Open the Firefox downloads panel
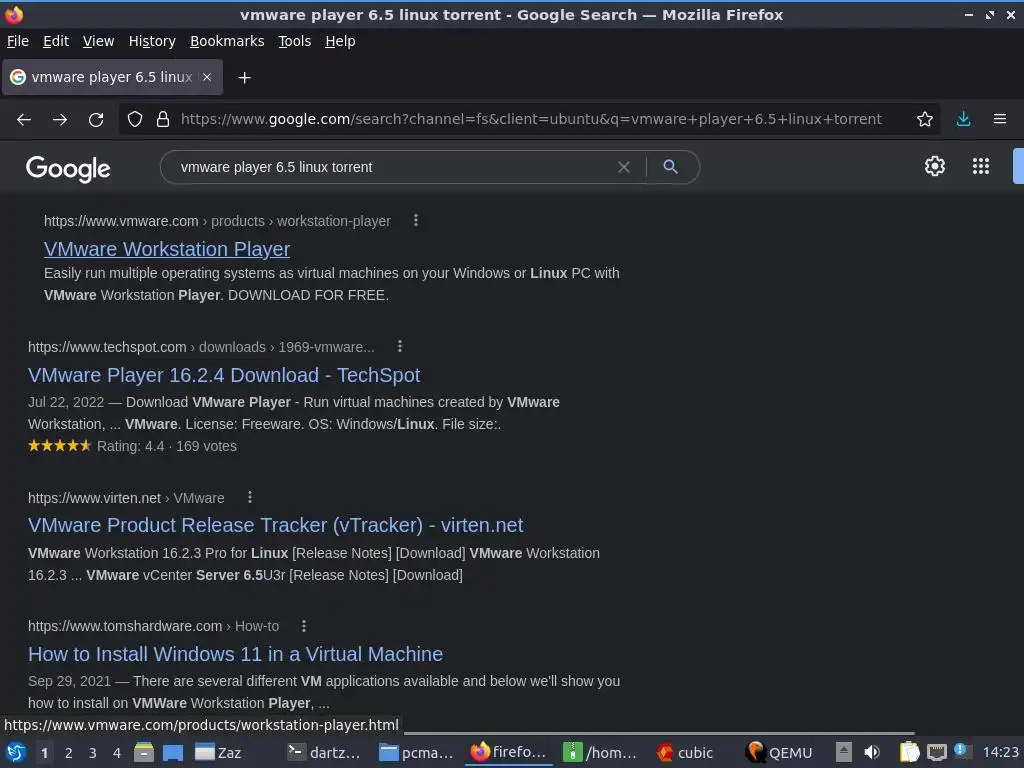 (963, 120)
